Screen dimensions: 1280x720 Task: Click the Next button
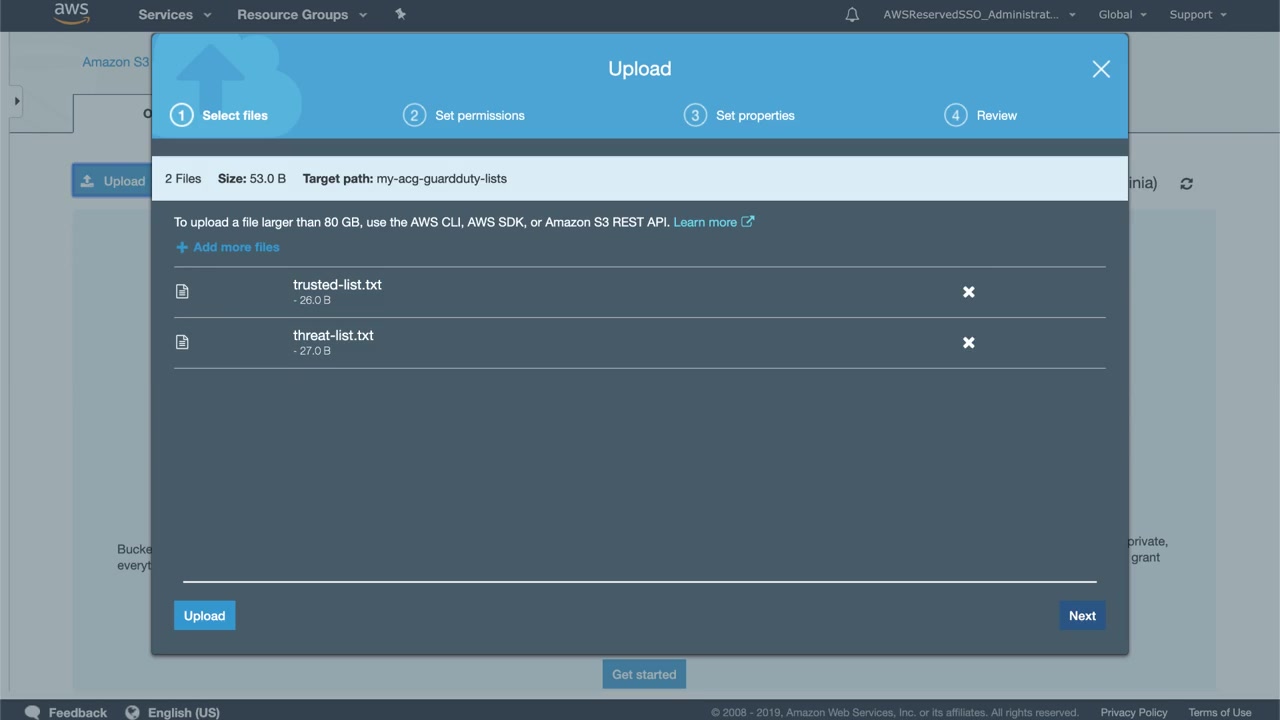(1082, 616)
